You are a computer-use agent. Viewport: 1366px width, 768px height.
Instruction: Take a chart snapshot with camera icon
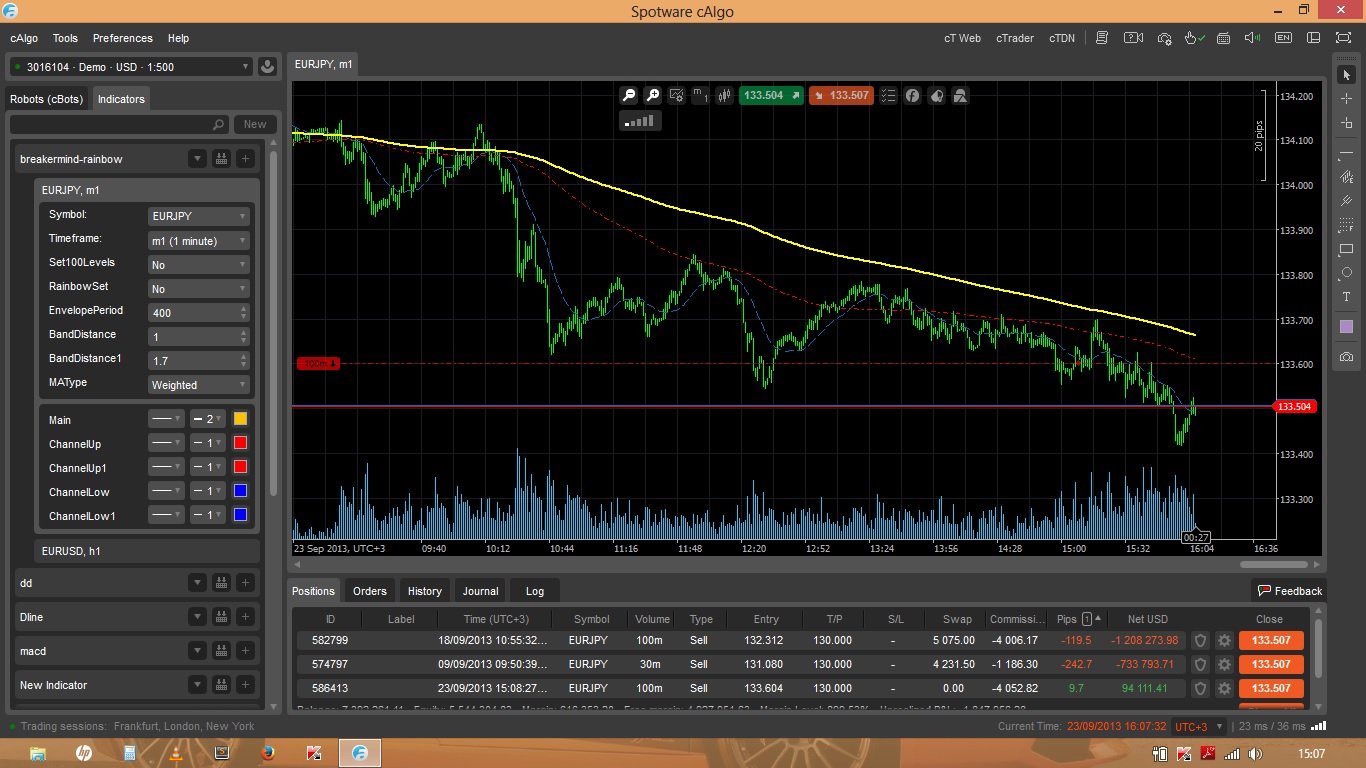(x=1346, y=357)
